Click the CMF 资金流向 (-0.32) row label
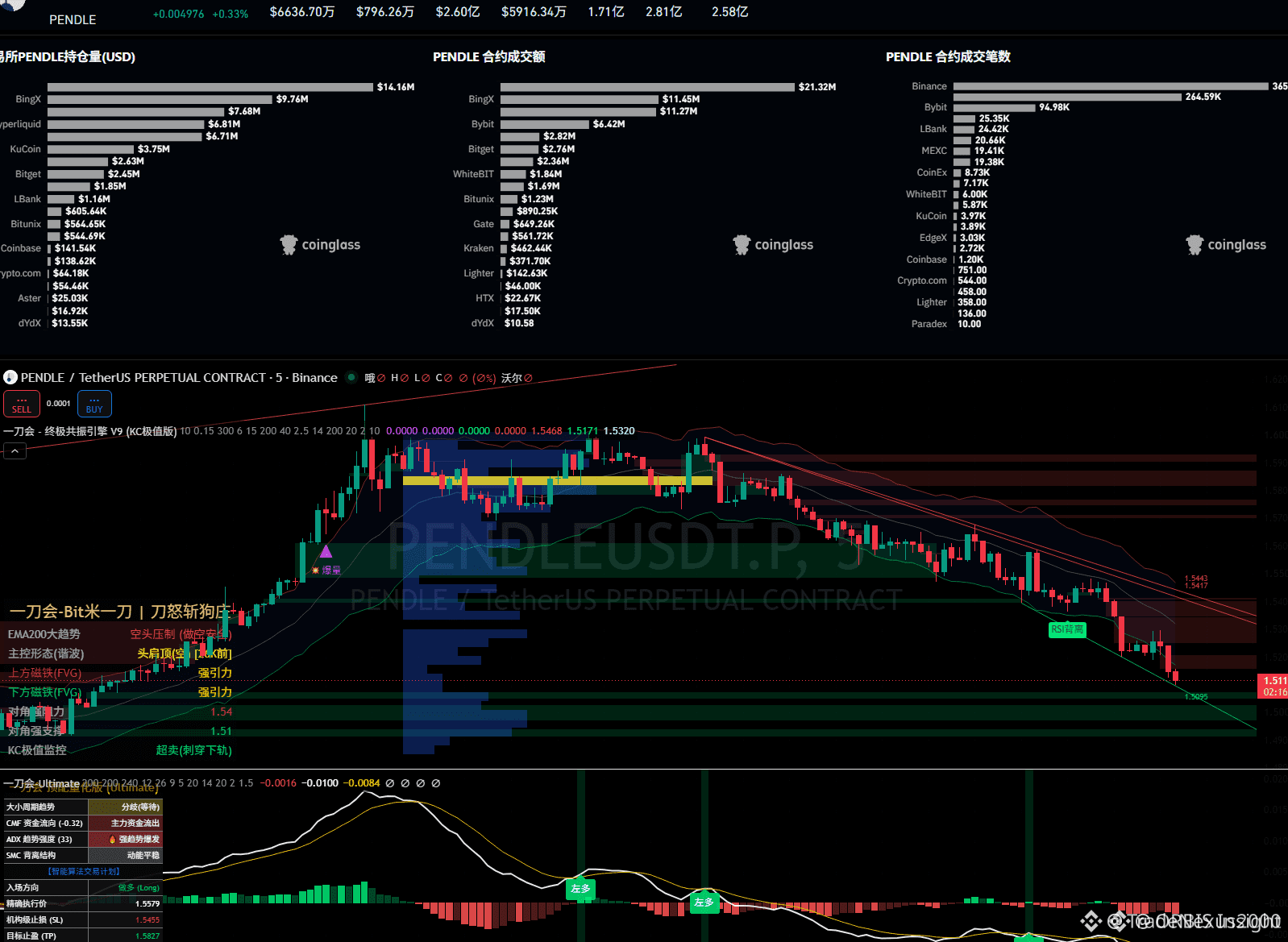The width and height of the screenshot is (1288, 942). (x=44, y=823)
